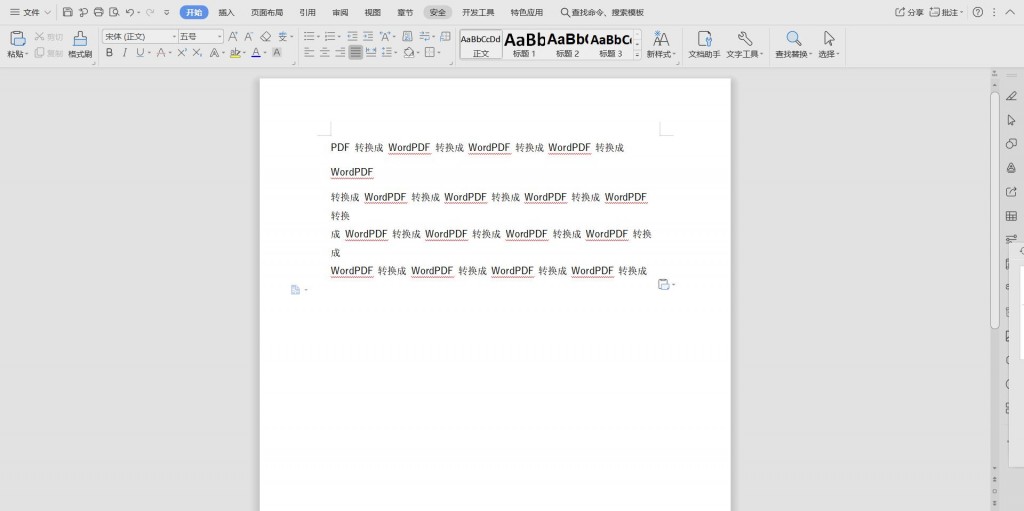Apply the Normal (正文) style
This screenshot has height=511, width=1024.
point(481,44)
